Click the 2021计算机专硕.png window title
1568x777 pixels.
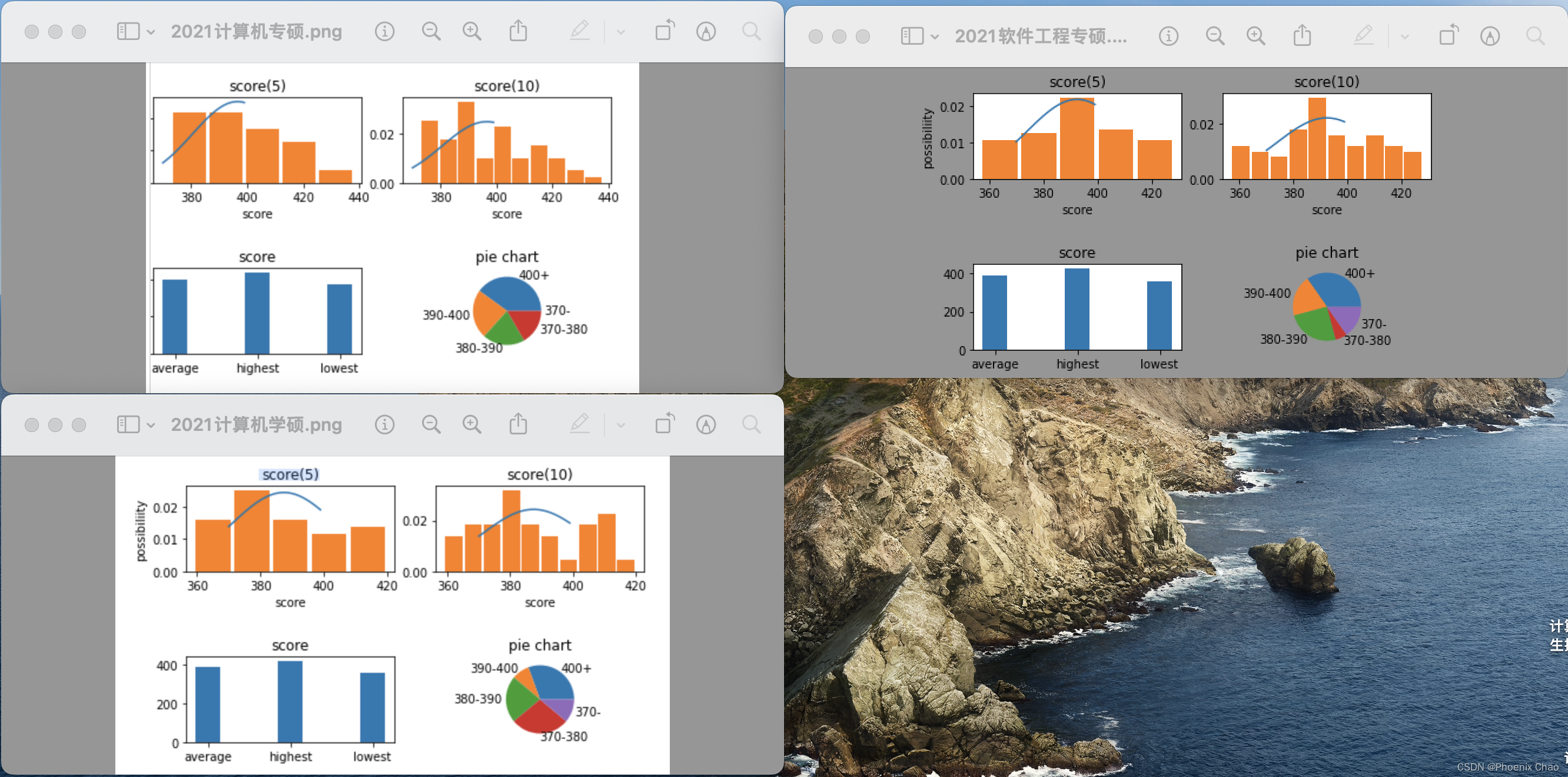point(256,31)
